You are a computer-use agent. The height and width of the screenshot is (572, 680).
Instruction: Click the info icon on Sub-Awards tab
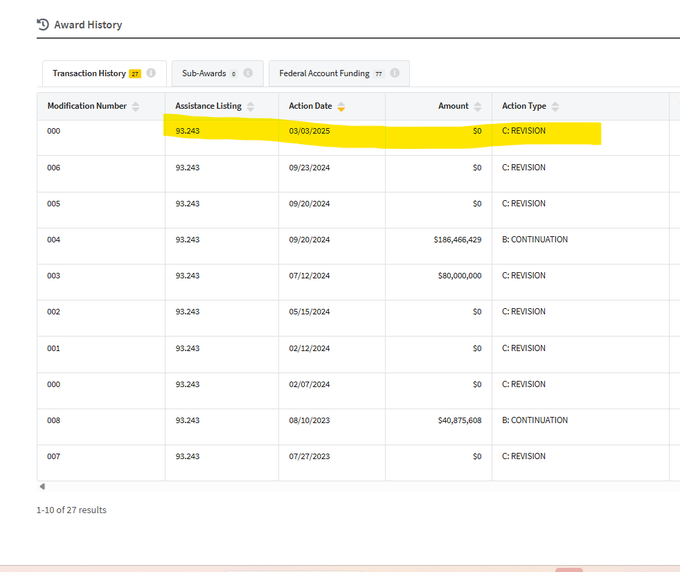tap(247, 74)
